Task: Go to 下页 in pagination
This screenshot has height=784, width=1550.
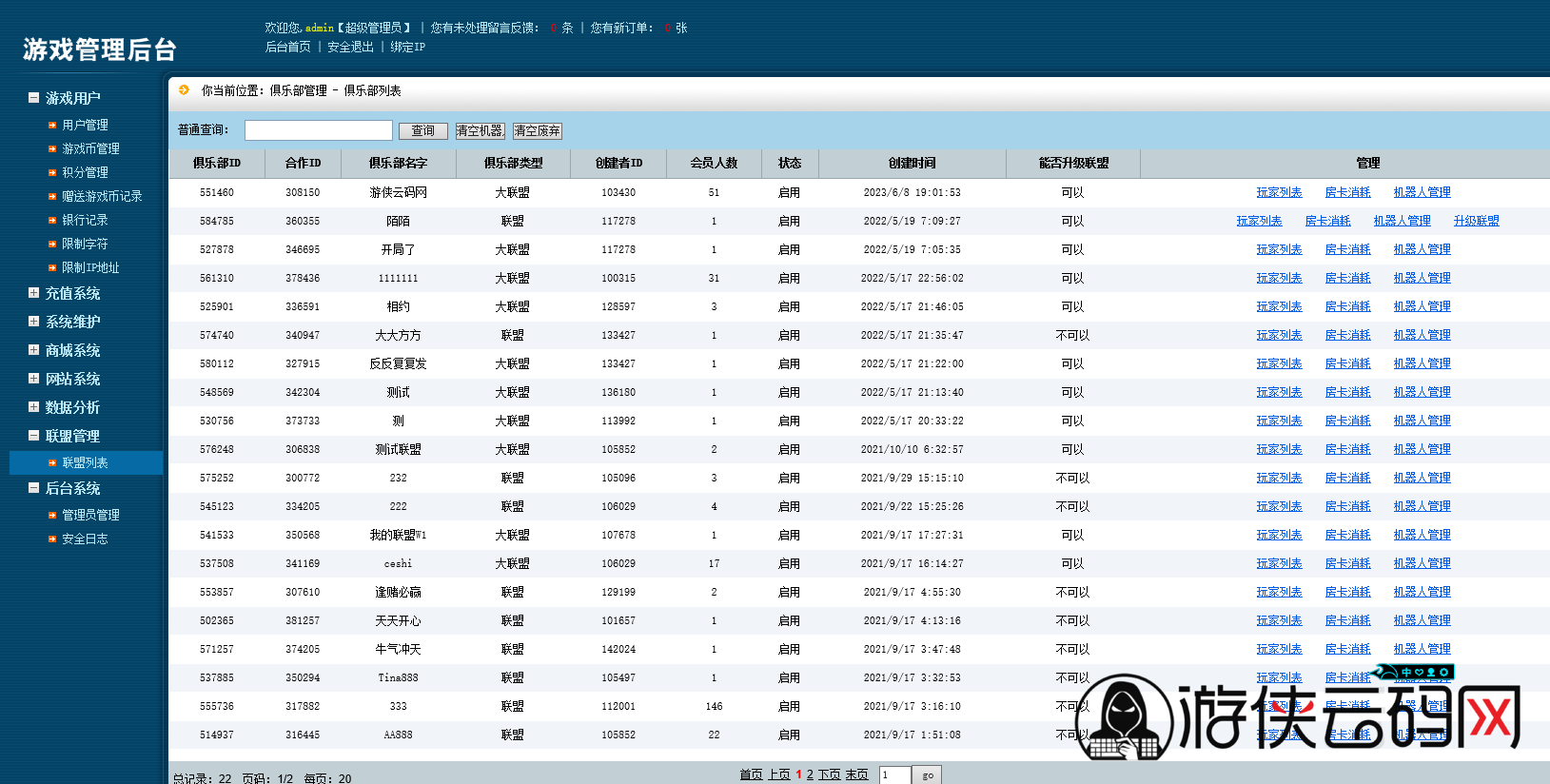Action: (x=830, y=774)
